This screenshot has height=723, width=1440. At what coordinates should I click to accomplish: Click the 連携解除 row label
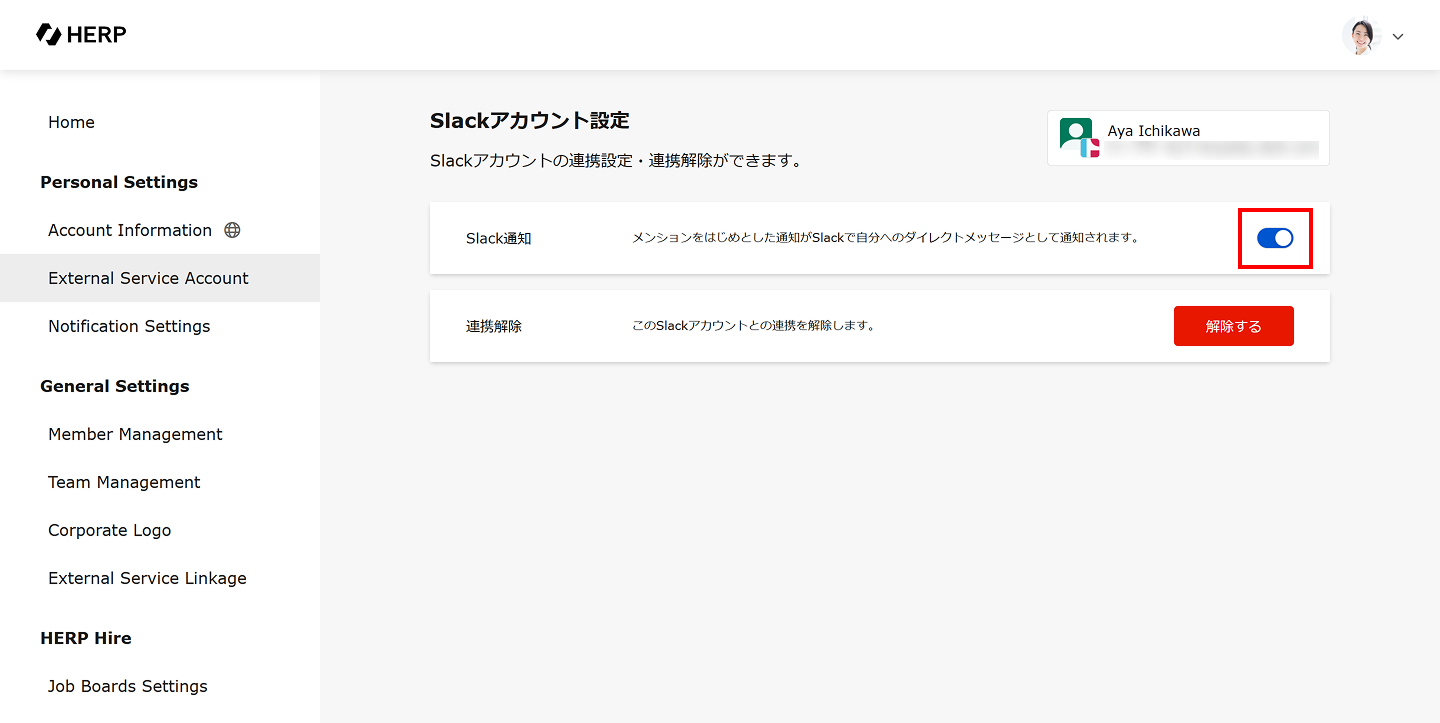pyautogui.click(x=494, y=326)
